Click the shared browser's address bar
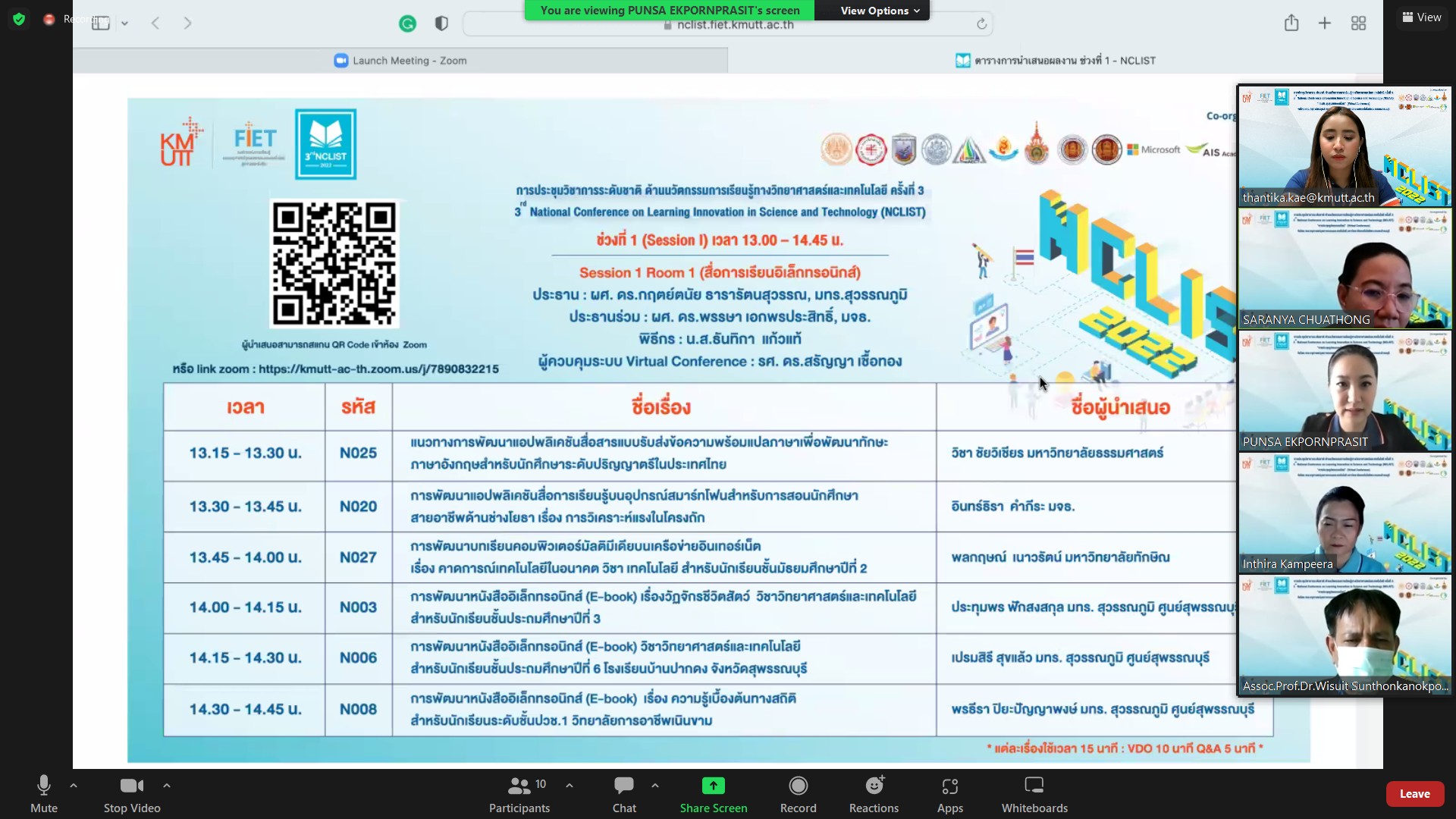This screenshot has height=819, width=1456. coord(728,25)
